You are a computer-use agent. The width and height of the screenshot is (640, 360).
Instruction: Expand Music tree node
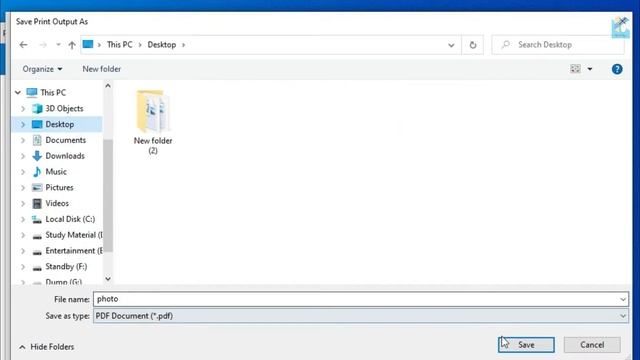[x=23, y=172]
